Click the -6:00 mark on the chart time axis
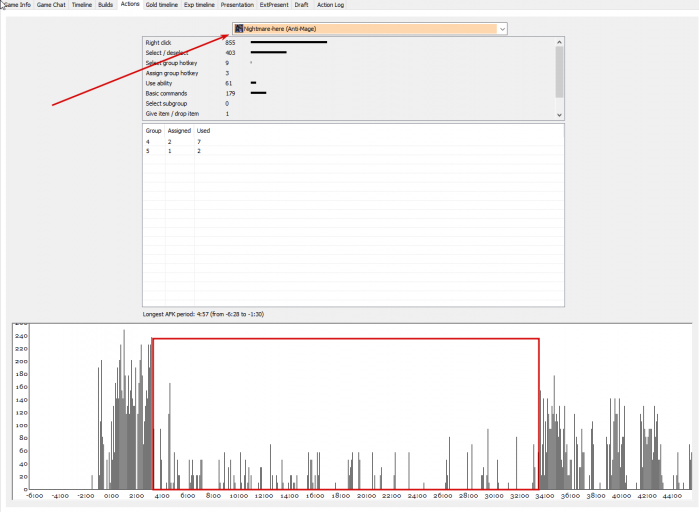The width and height of the screenshot is (699, 512). coord(35,496)
